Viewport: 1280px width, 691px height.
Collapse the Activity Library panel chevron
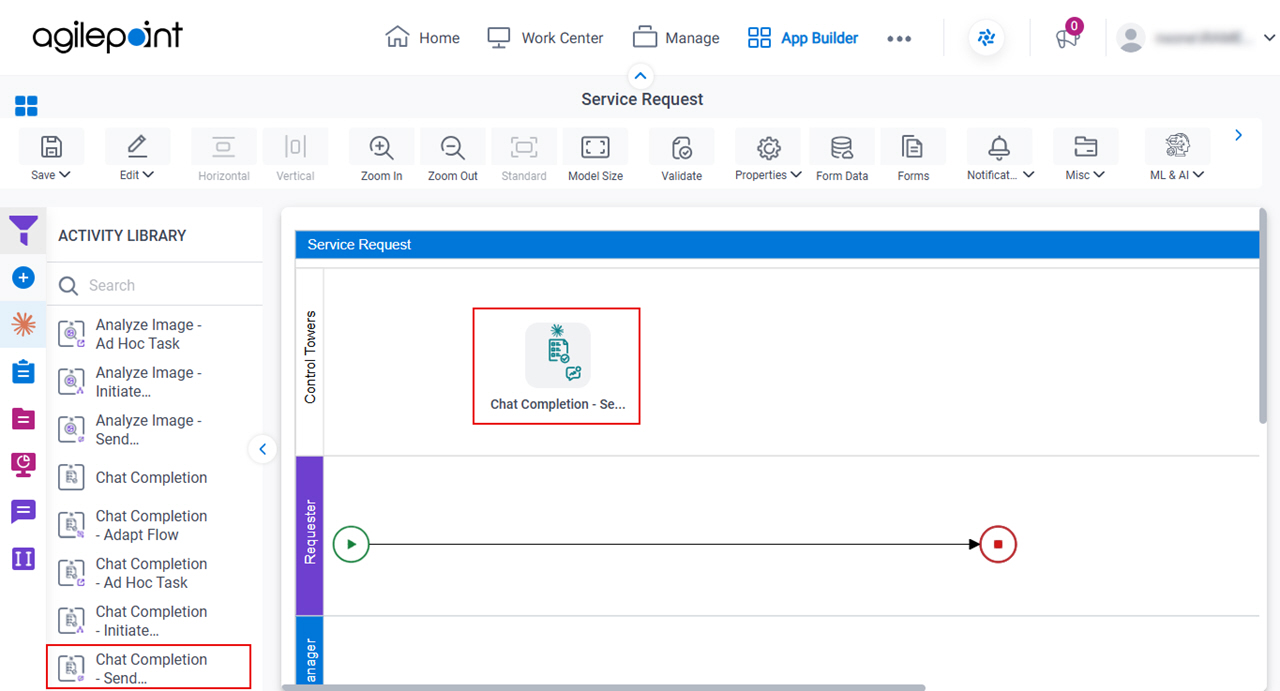[262, 449]
